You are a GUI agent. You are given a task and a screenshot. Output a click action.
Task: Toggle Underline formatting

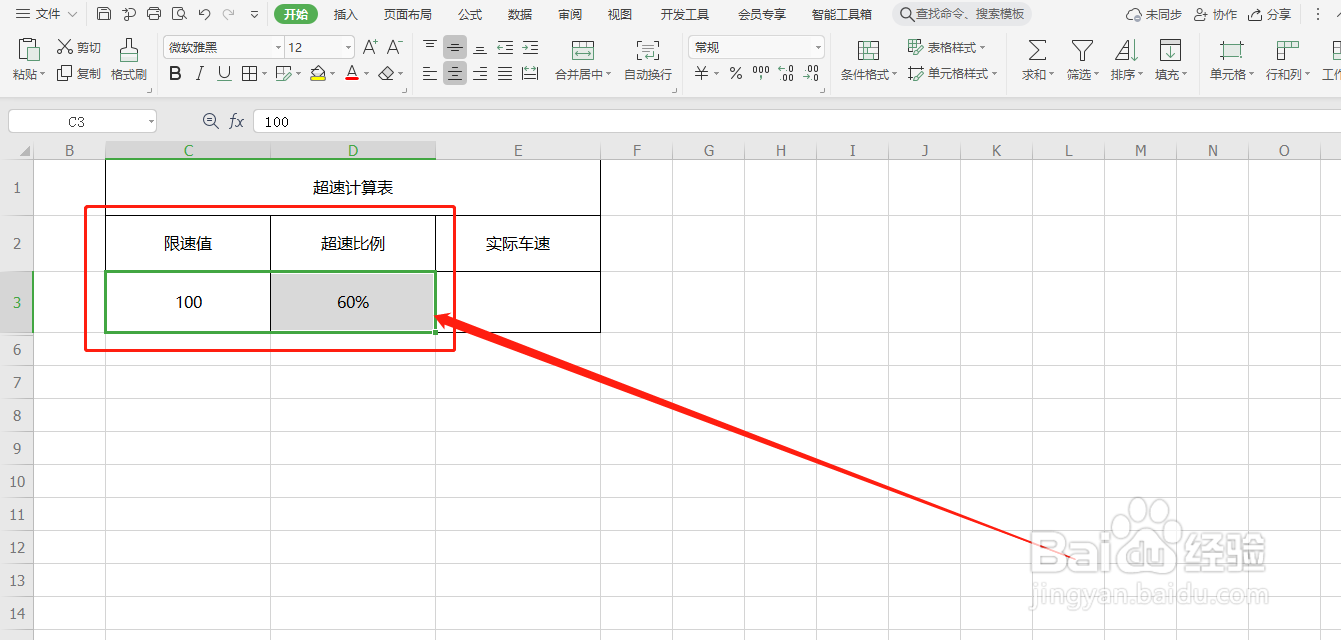point(224,73)
